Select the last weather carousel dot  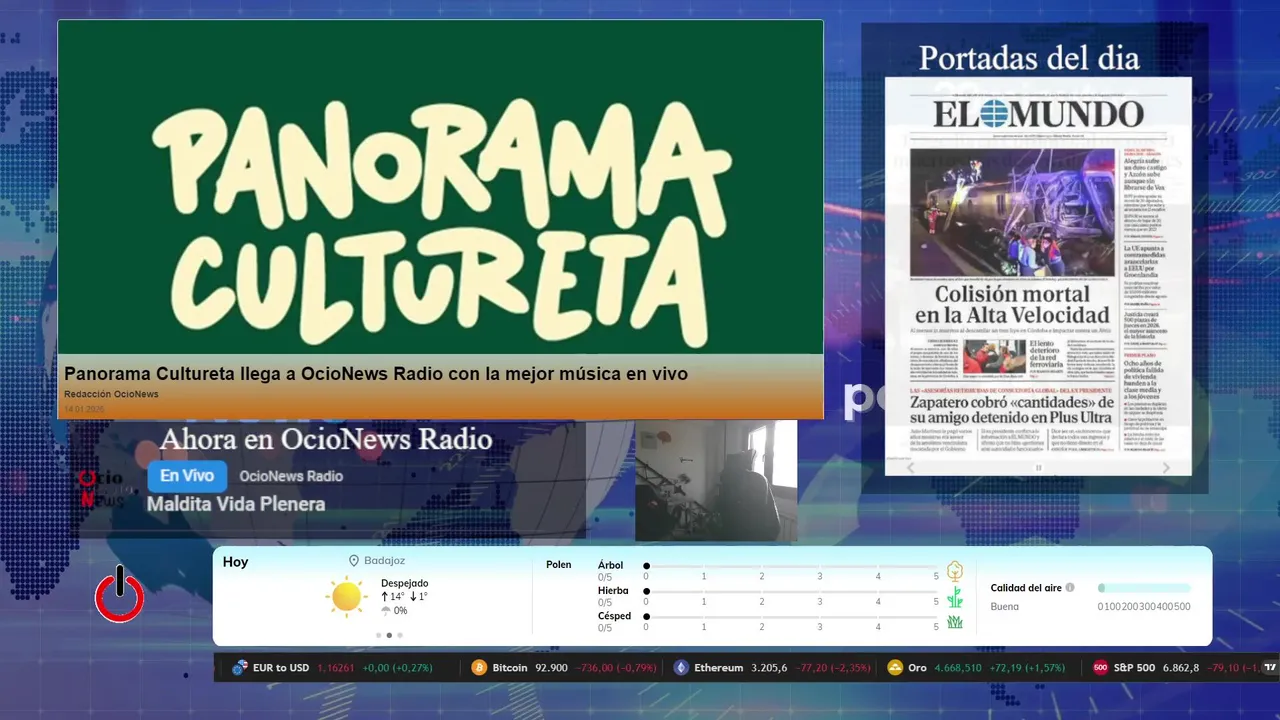400,635
